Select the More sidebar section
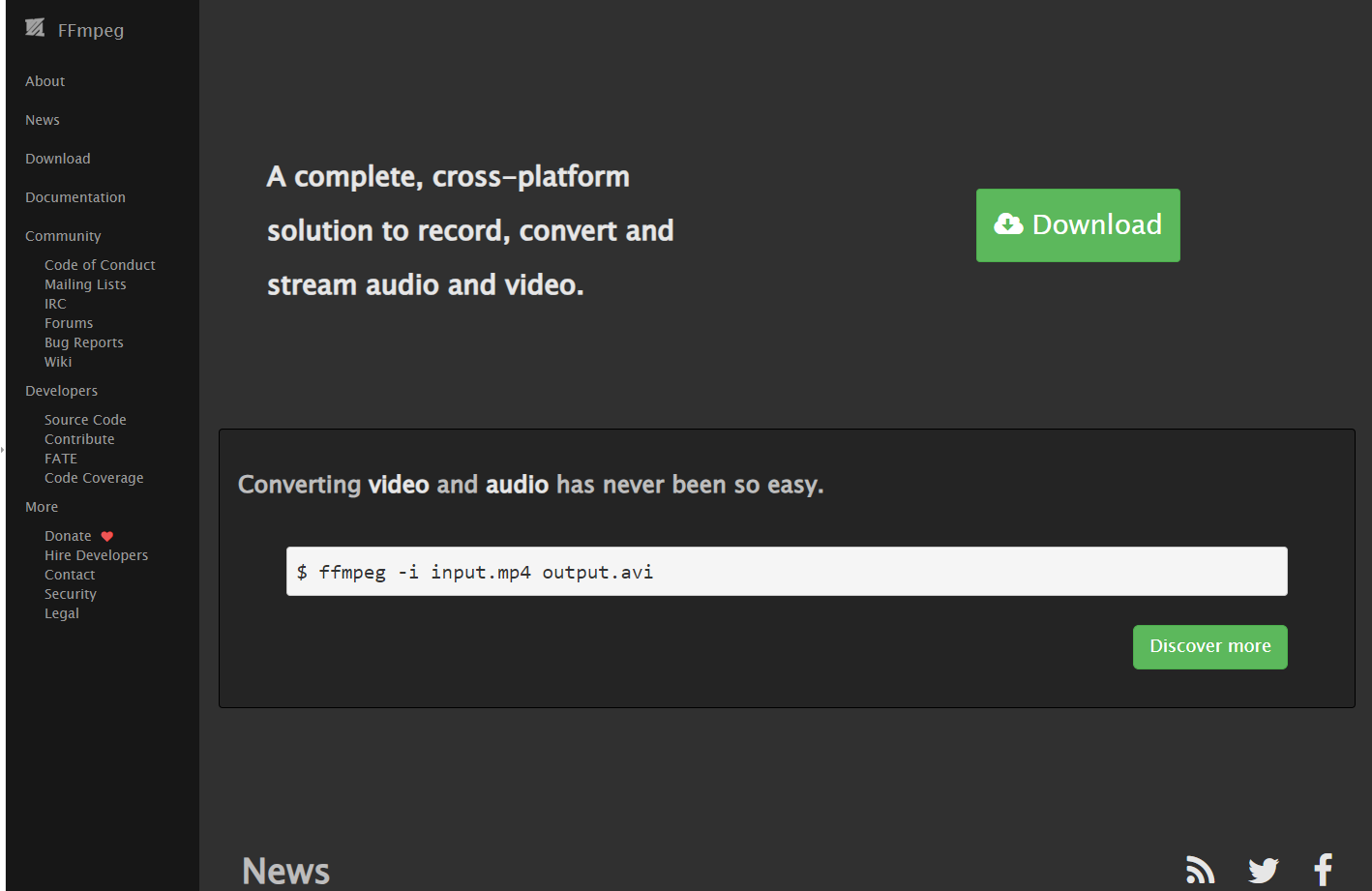1372x891 pixels. click(x=42, y=507)
